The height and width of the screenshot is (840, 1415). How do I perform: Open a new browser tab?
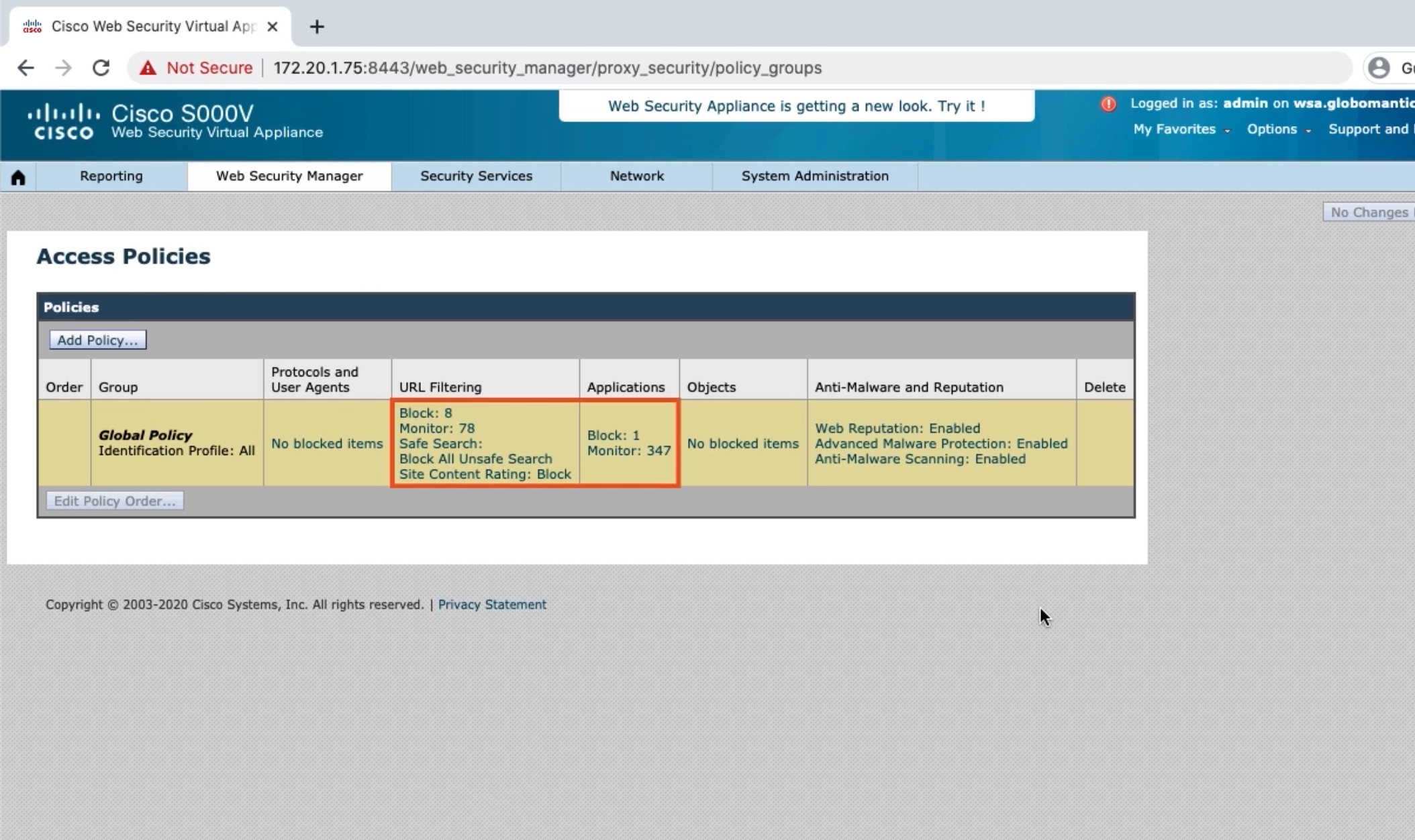tap(317, 27)
